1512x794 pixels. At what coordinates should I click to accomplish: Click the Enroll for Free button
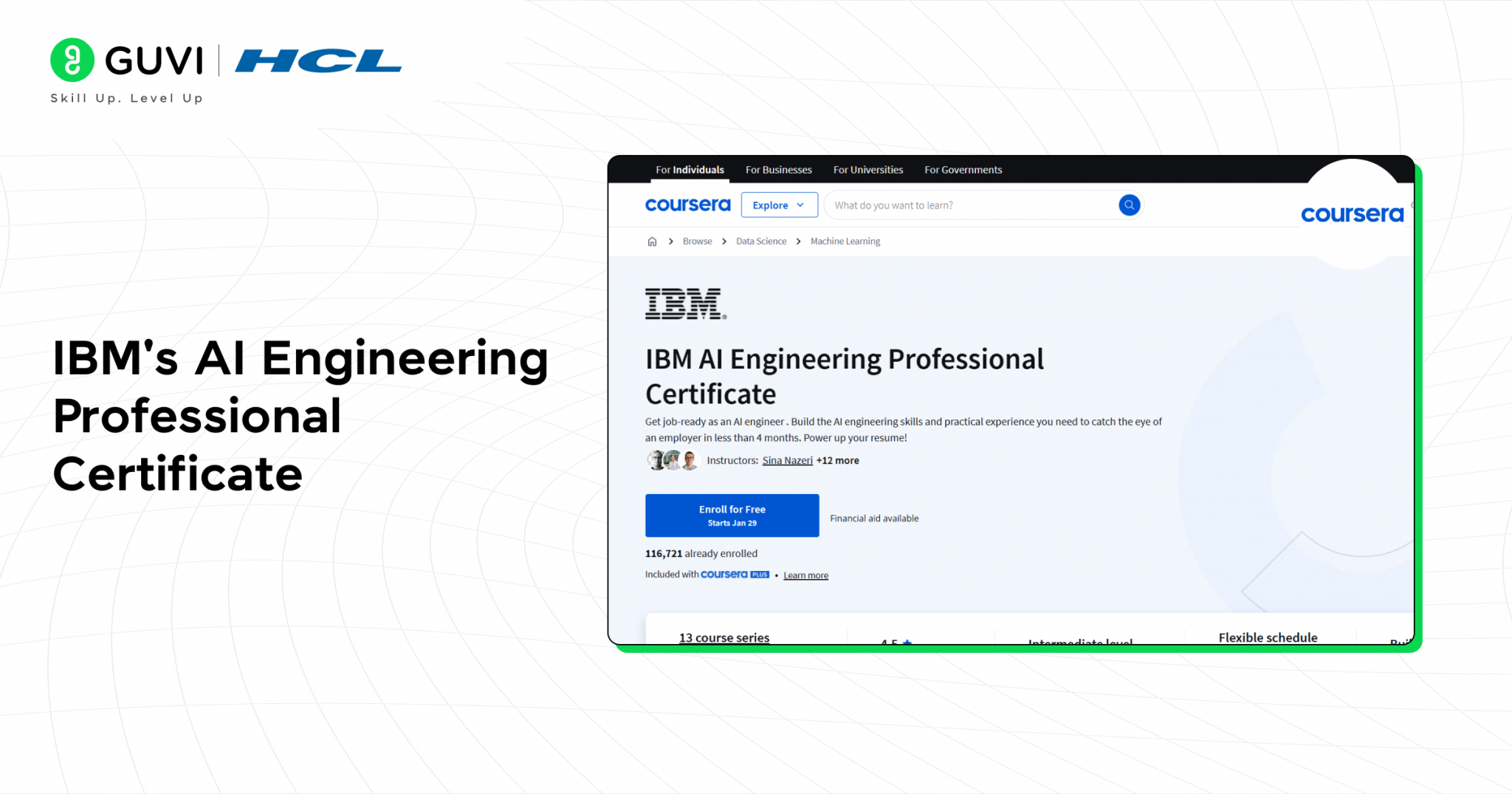[x=732, y=515]
